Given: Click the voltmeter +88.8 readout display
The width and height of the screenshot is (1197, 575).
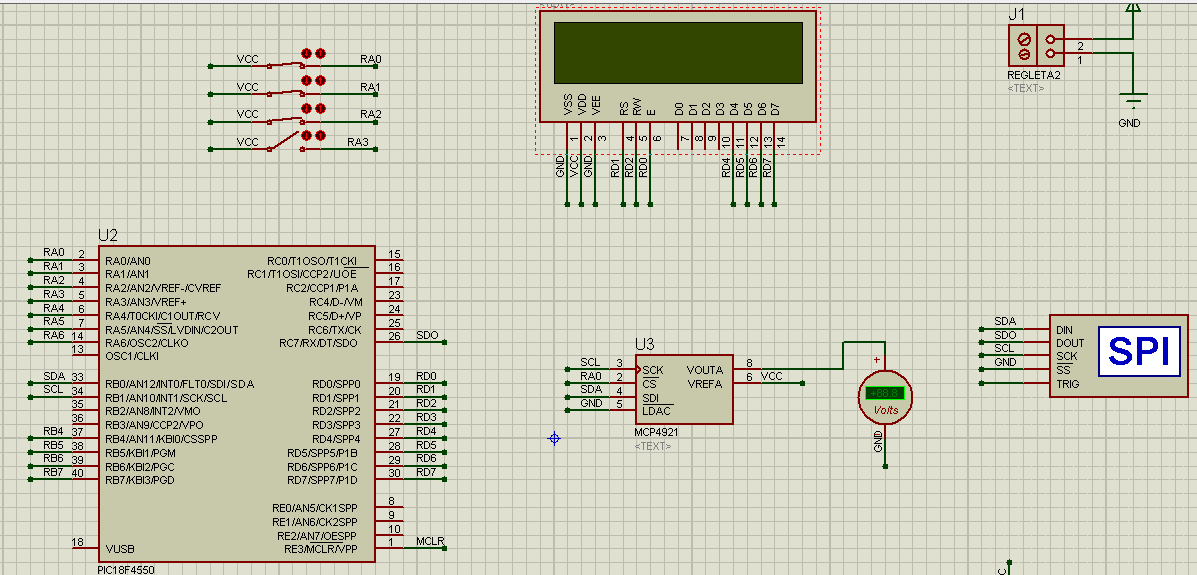Looking at the screenshot, I should coord(886,393).
